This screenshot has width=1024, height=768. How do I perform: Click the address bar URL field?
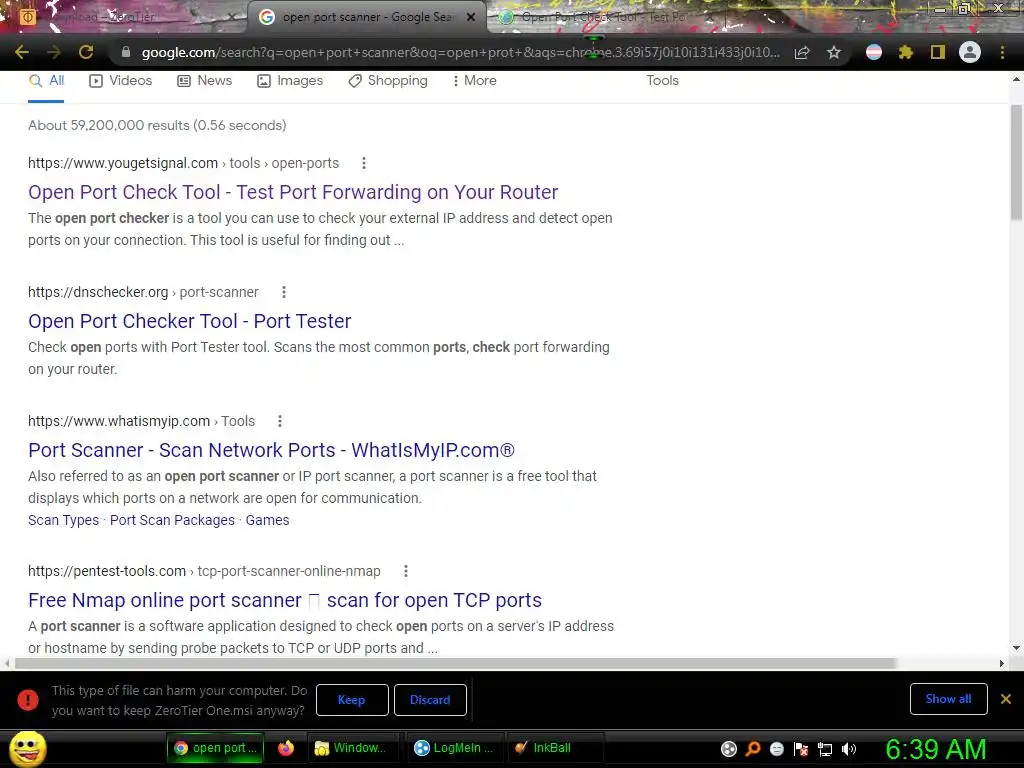pos(460,52)
